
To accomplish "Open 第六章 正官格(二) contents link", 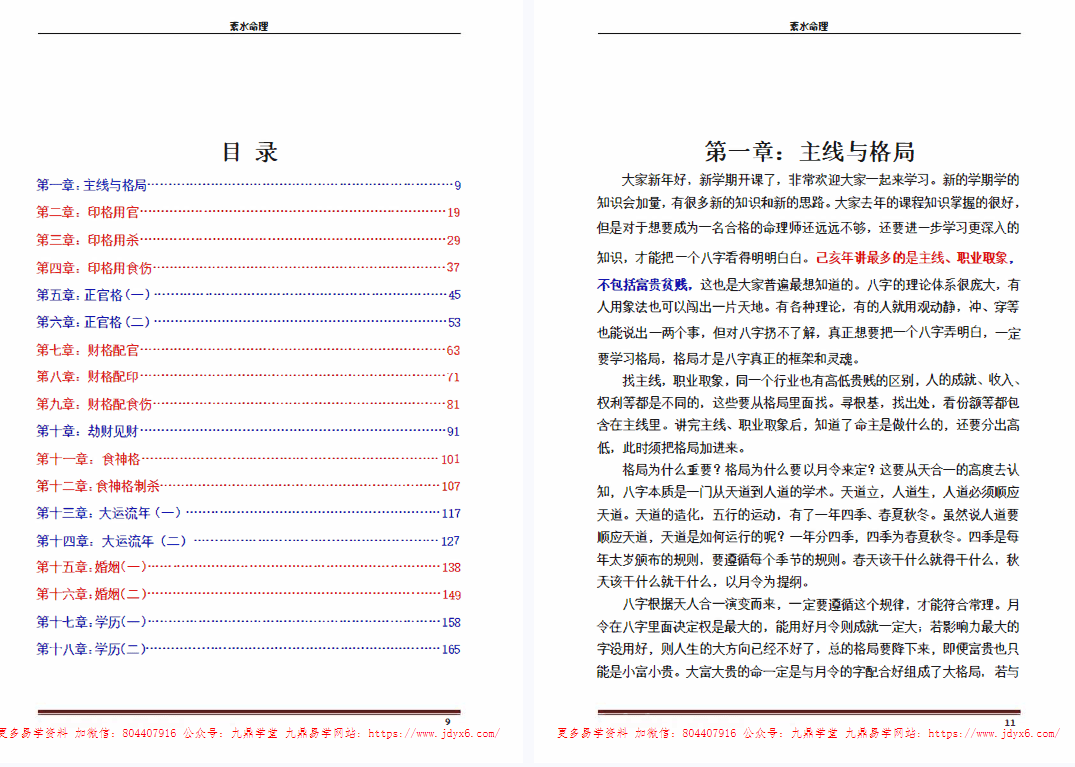I will pos(94,322).
